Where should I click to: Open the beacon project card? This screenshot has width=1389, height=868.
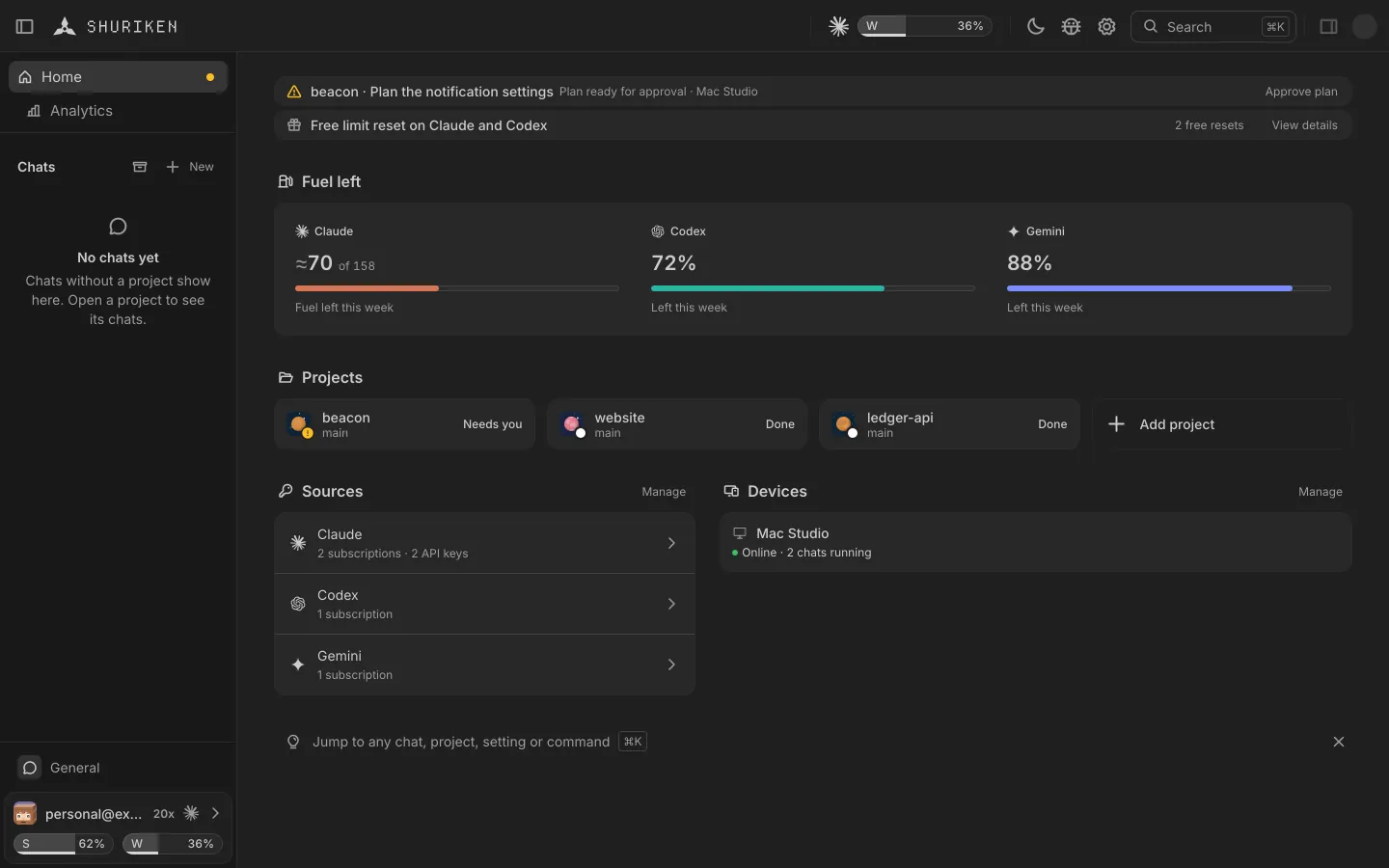pos(405,424)
